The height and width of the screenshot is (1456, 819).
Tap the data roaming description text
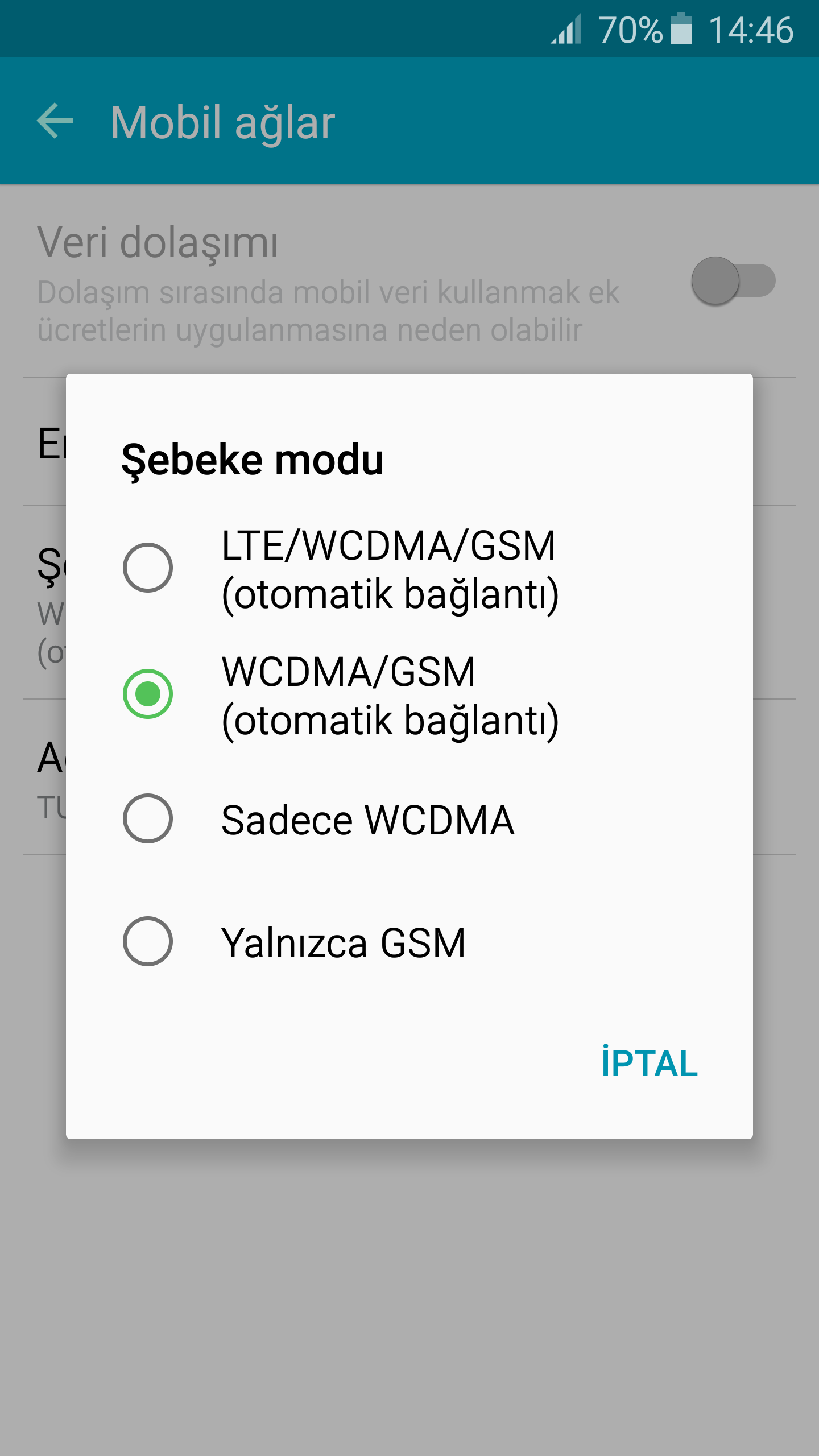328,311
